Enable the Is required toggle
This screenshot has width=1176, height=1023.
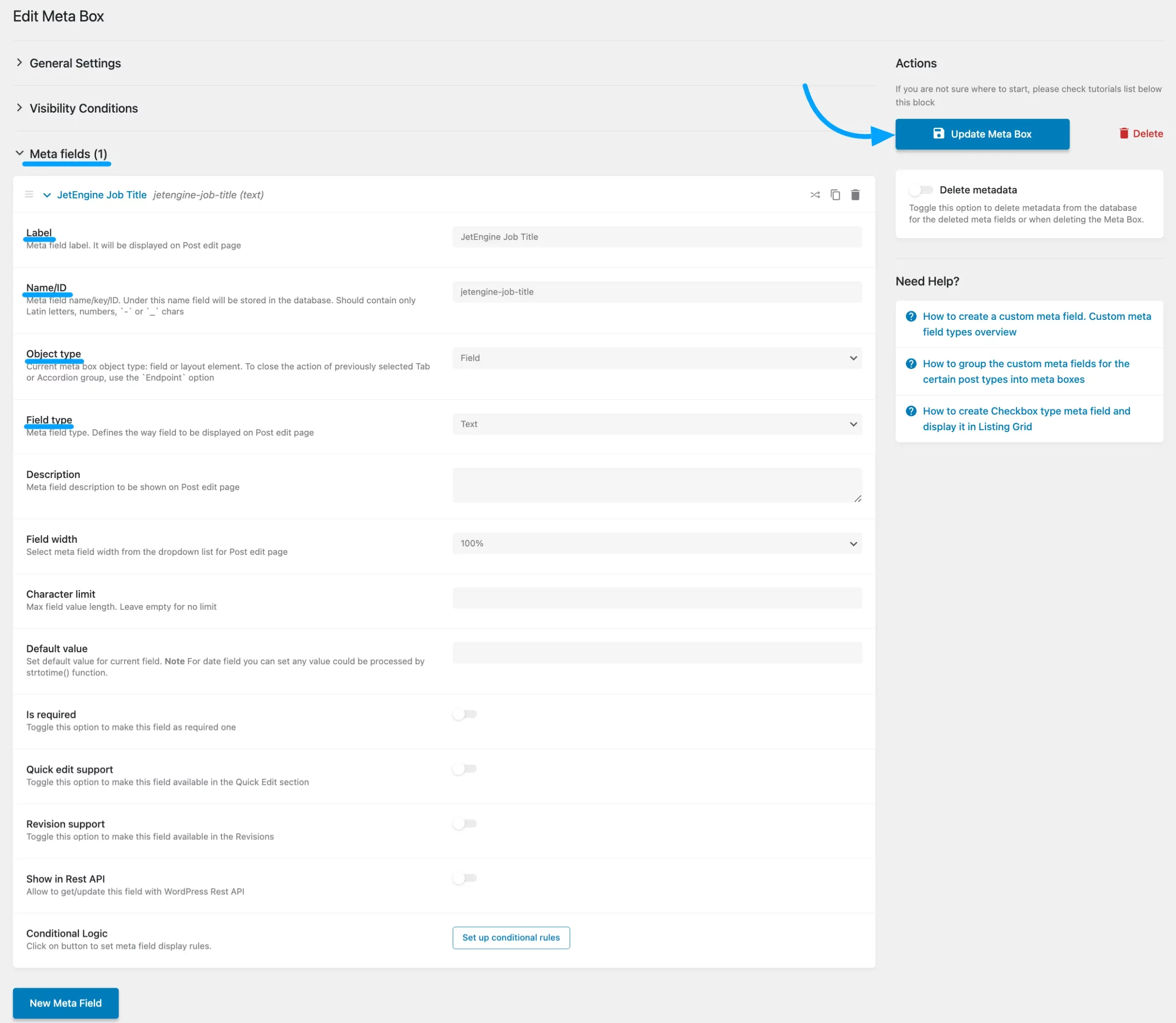464,714
